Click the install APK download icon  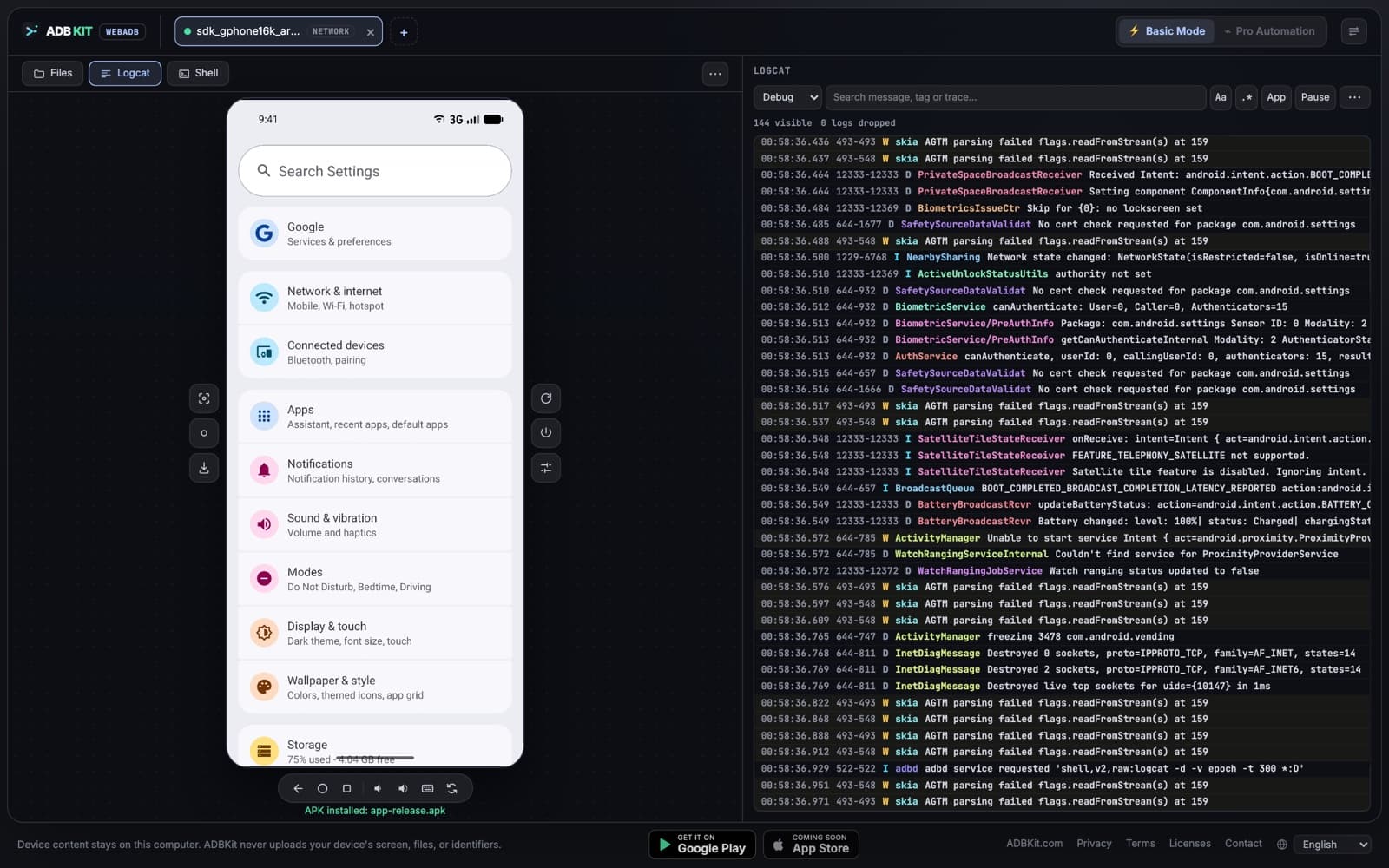click(204, 468)
